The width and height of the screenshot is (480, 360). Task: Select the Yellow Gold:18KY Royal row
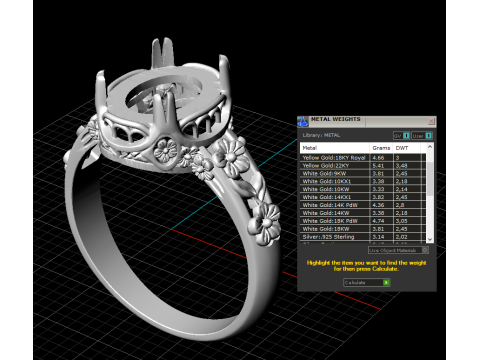click(363, 158)
